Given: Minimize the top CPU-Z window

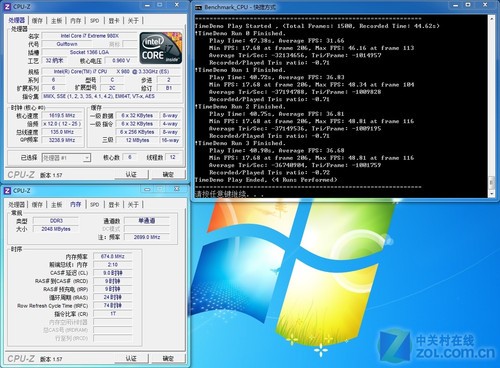Looking at the screenshot, I should pyautogui.click(x=147, y=5).
